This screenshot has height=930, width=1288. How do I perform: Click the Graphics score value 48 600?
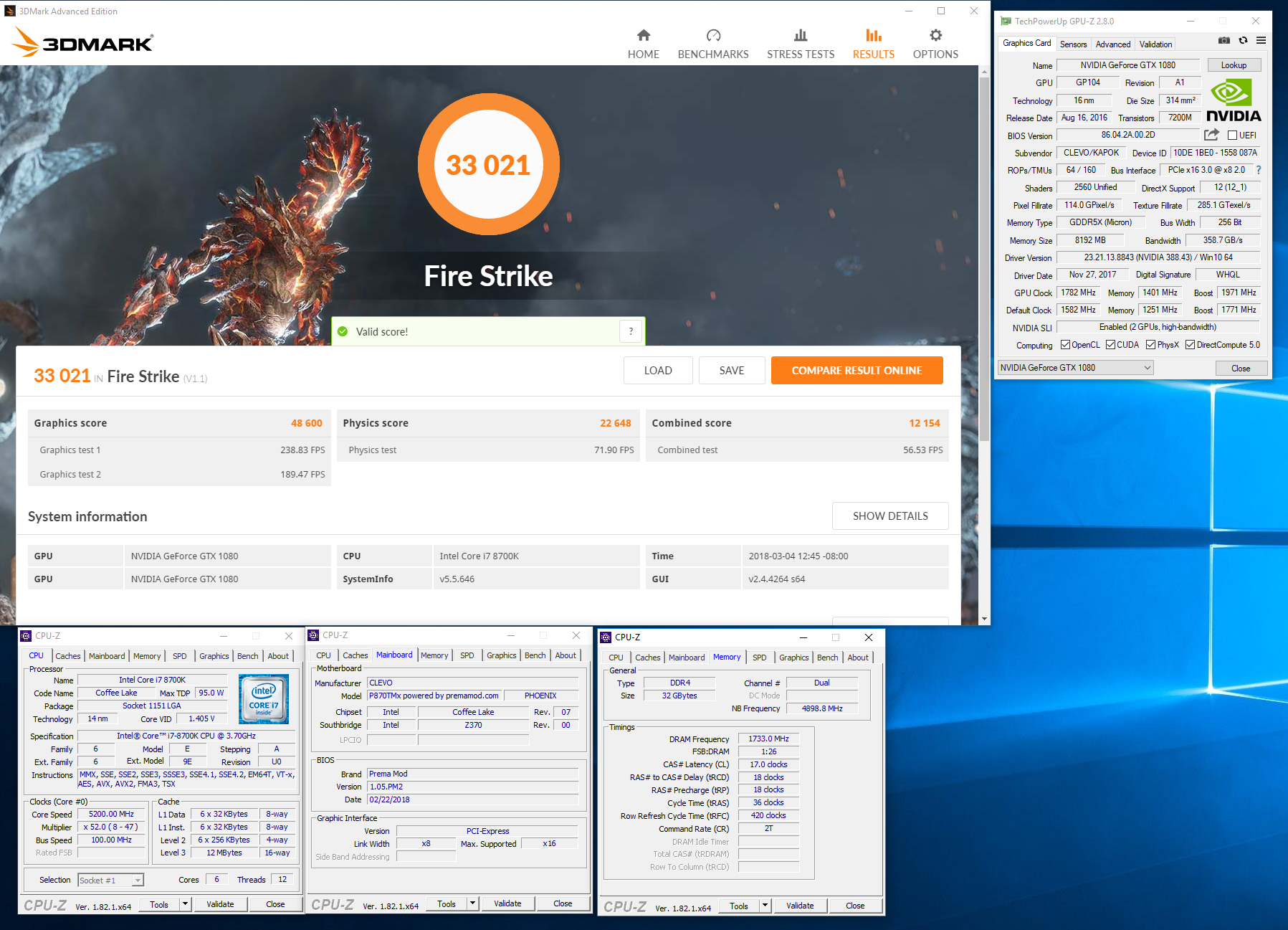[x=307, y=423]
